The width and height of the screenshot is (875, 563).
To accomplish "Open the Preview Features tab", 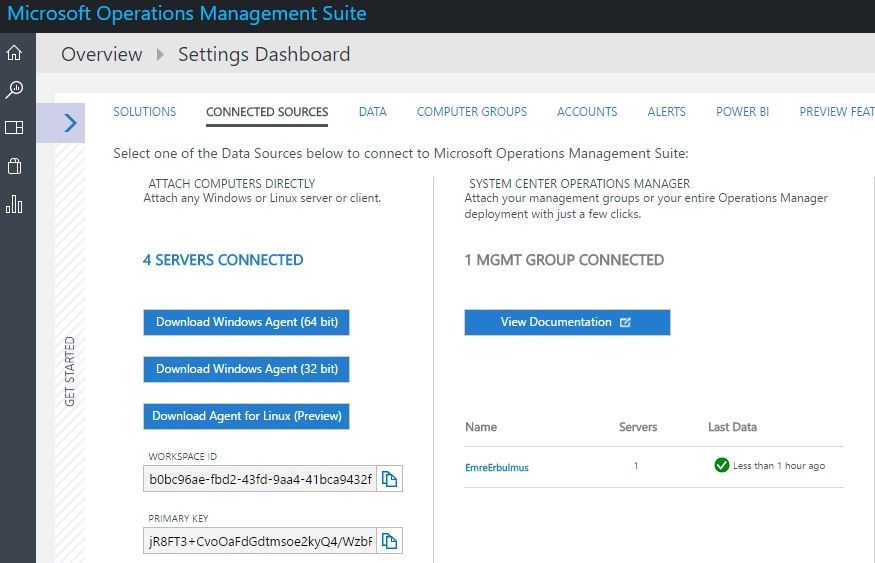I will click(836, 112).
